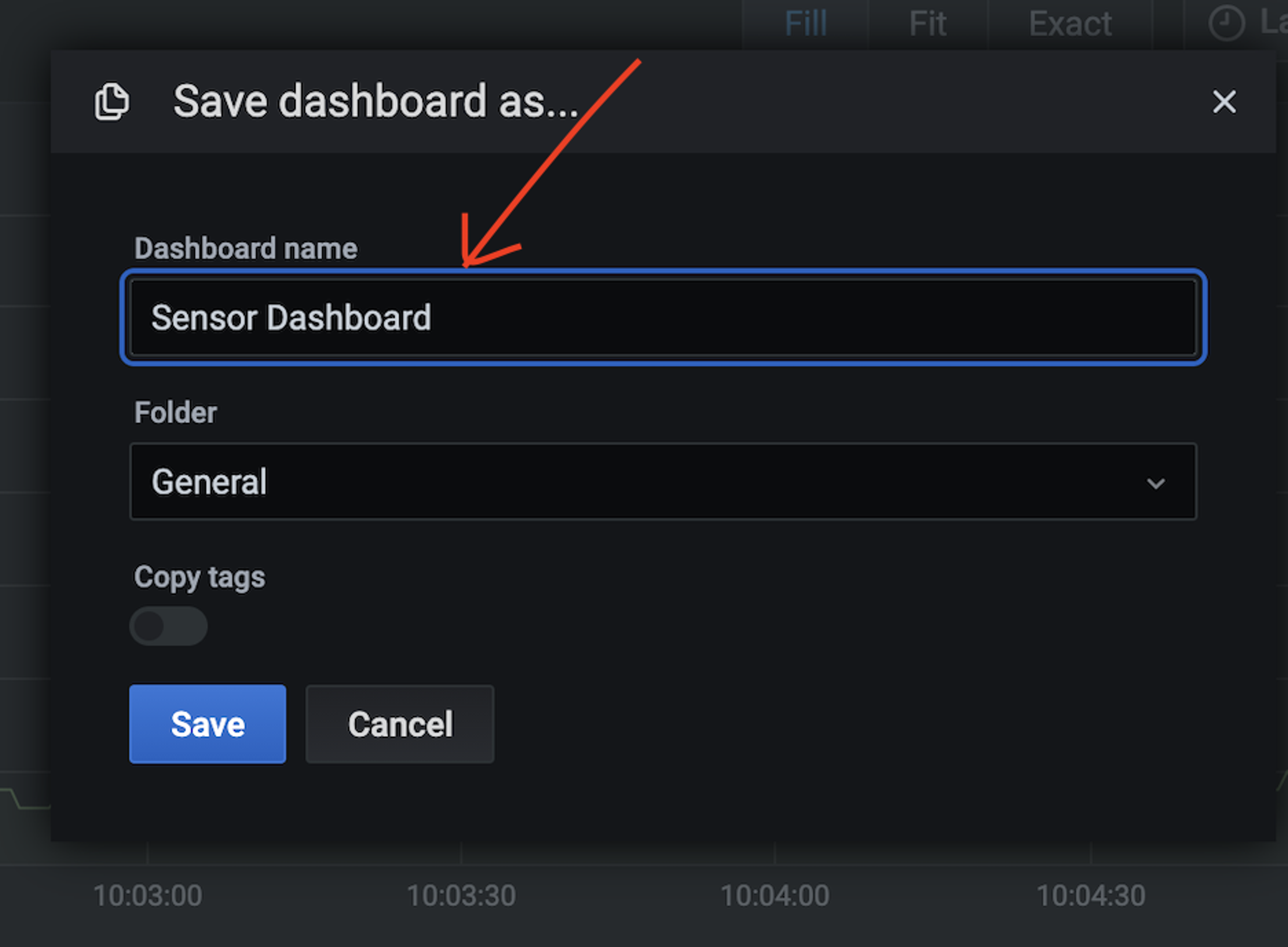The height and width of the screenshot is (947, 1288).
Task: Click the clock icon in the top bar
Action: point(1226,23)
